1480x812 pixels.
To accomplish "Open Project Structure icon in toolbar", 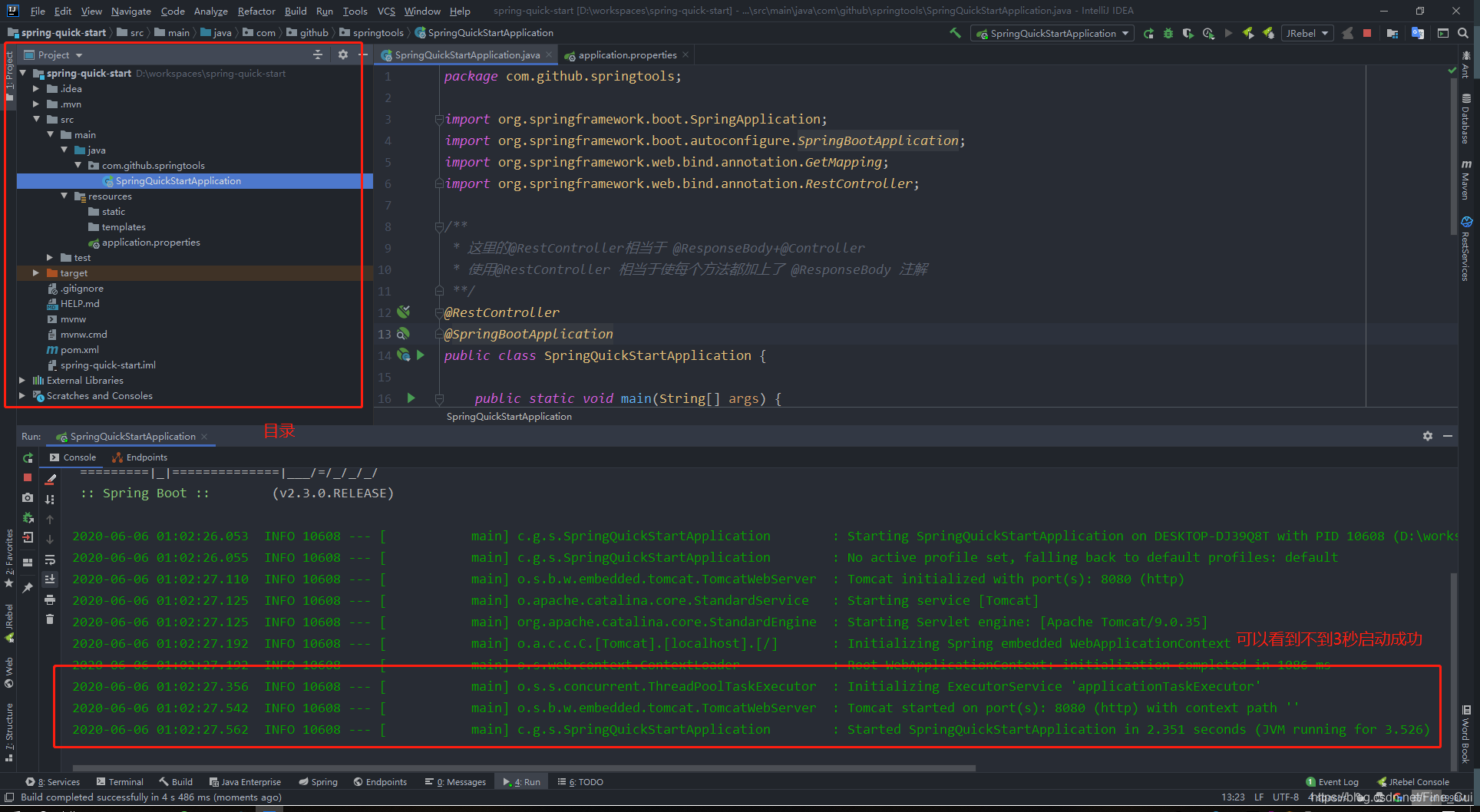I will (x=1392, y=33).
